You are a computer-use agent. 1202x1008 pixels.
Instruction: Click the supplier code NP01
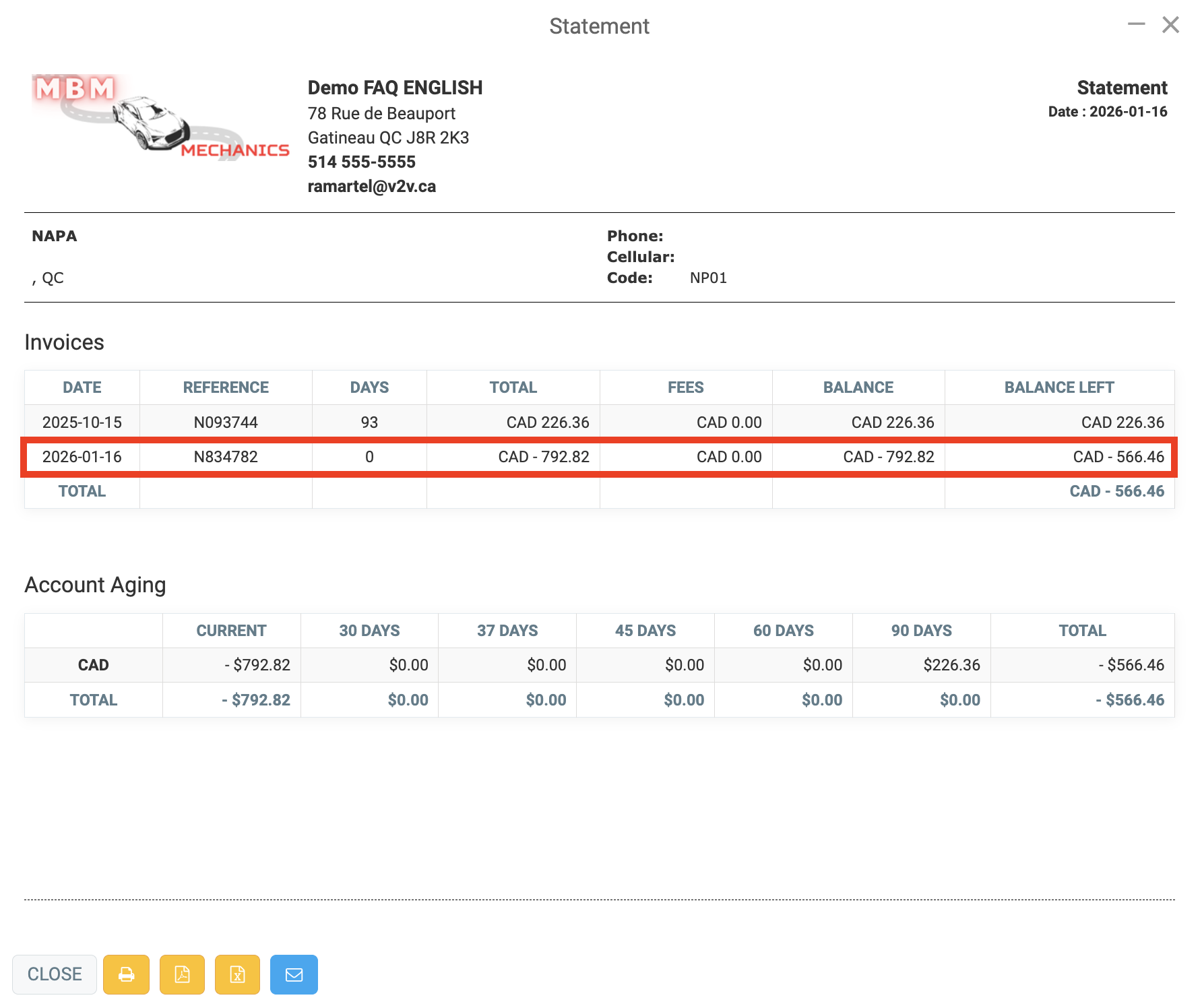click(708, 278)
